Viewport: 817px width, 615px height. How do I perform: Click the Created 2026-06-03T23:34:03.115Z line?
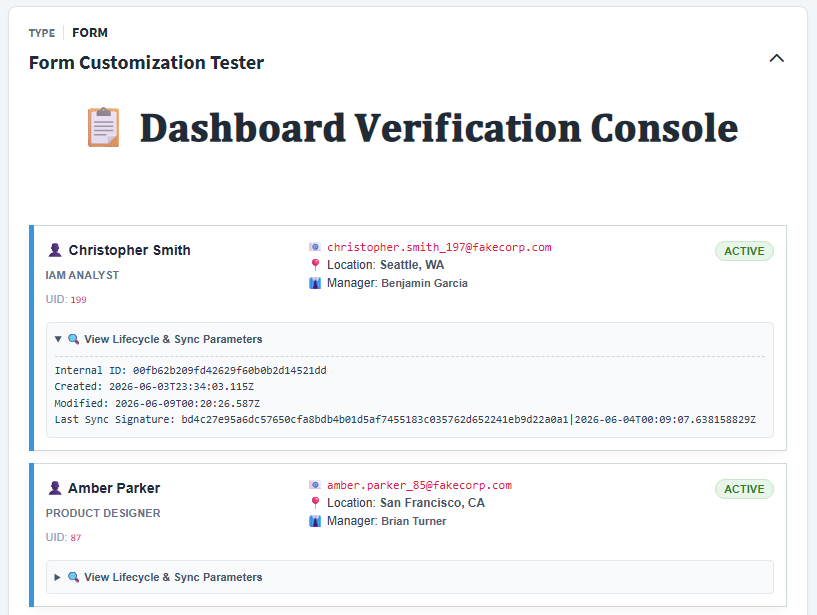(x=154, y=387)
